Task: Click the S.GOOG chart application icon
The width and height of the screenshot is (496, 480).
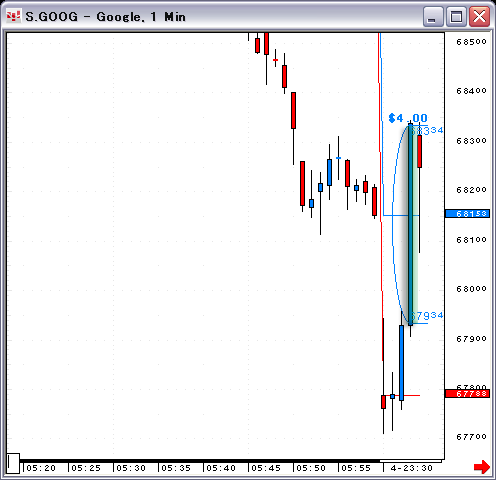Action: click(x=13, y=16)
